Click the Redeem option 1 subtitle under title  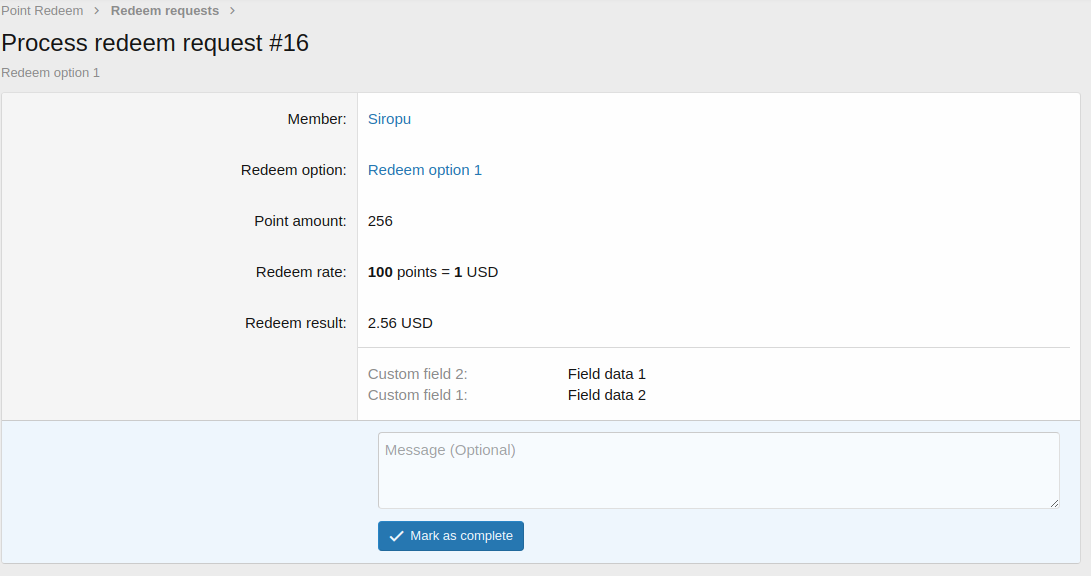51,73
